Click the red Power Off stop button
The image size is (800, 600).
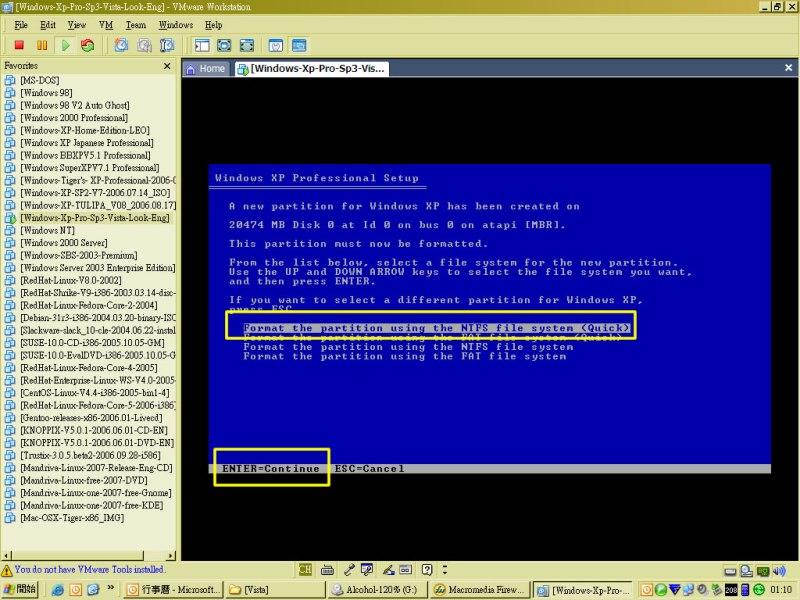pos(19,45)
